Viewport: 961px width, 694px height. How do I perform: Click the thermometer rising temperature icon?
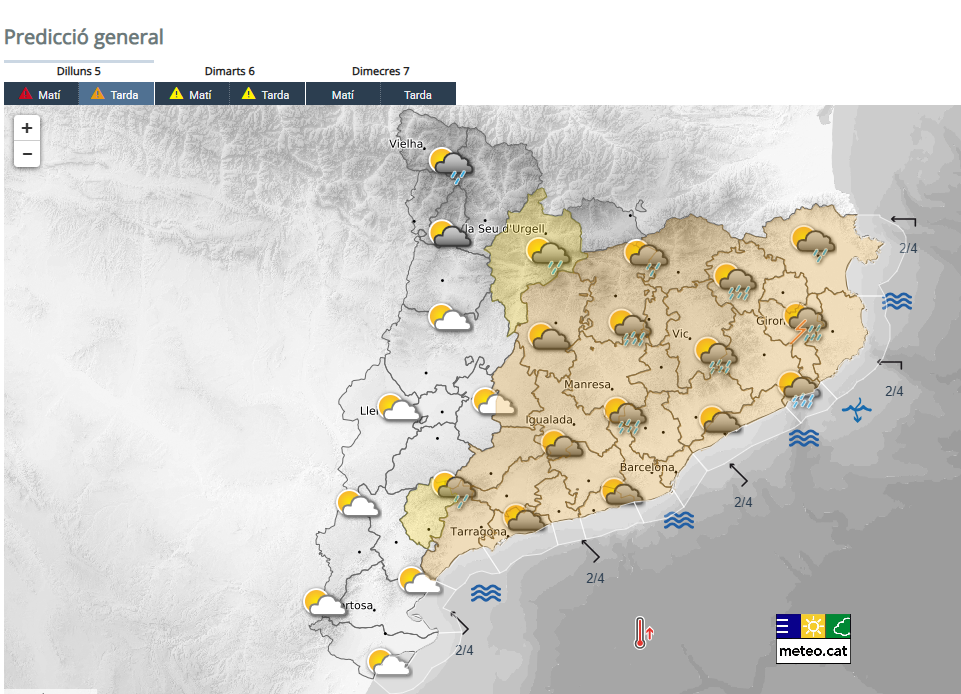(644, 633)
